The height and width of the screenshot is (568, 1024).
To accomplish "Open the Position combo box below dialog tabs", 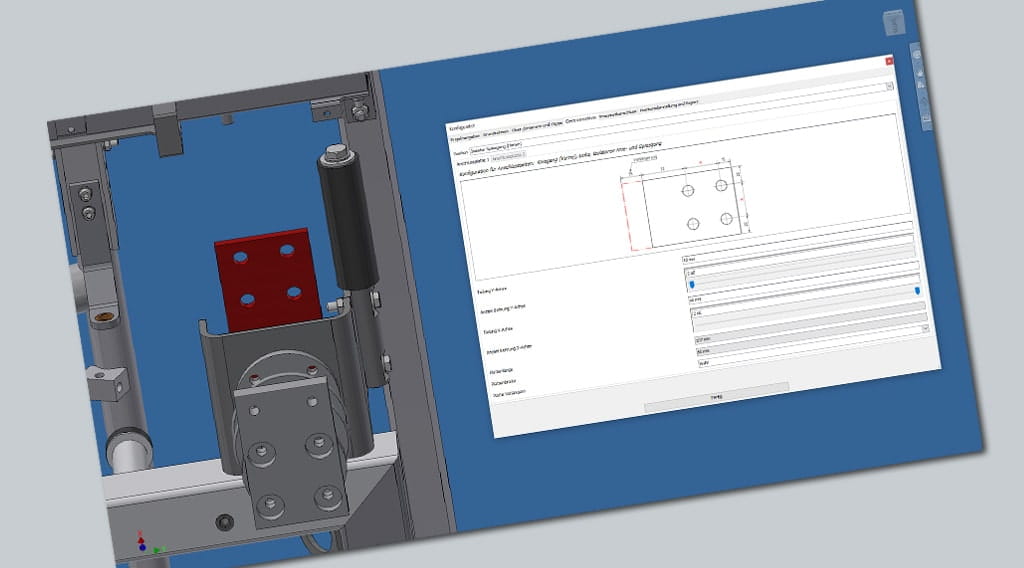I will 495,148.
